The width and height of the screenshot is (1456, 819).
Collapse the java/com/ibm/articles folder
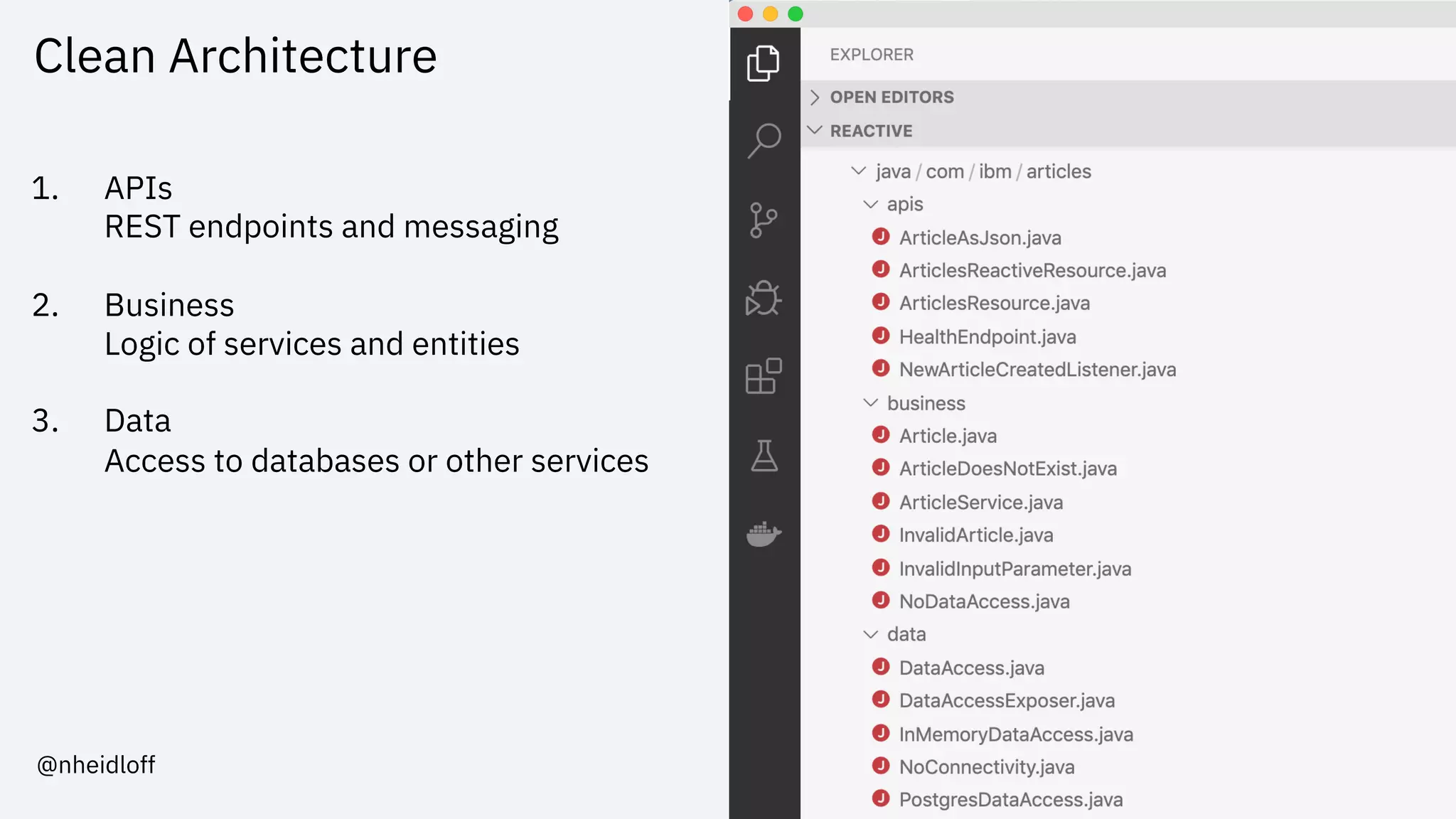[859, 171]
